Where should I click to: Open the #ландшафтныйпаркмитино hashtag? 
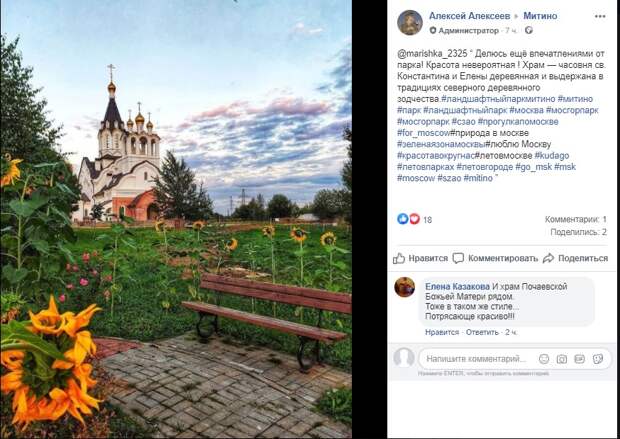click(497, 98)
